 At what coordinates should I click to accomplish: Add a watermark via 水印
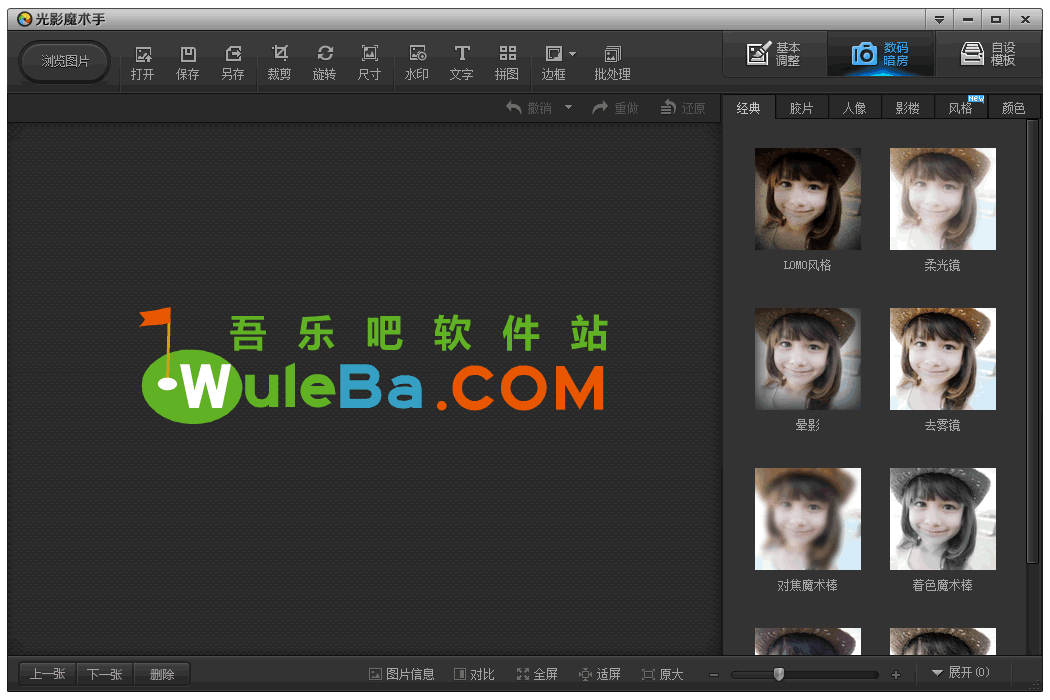pyautogui.click(x=417, y=63)
